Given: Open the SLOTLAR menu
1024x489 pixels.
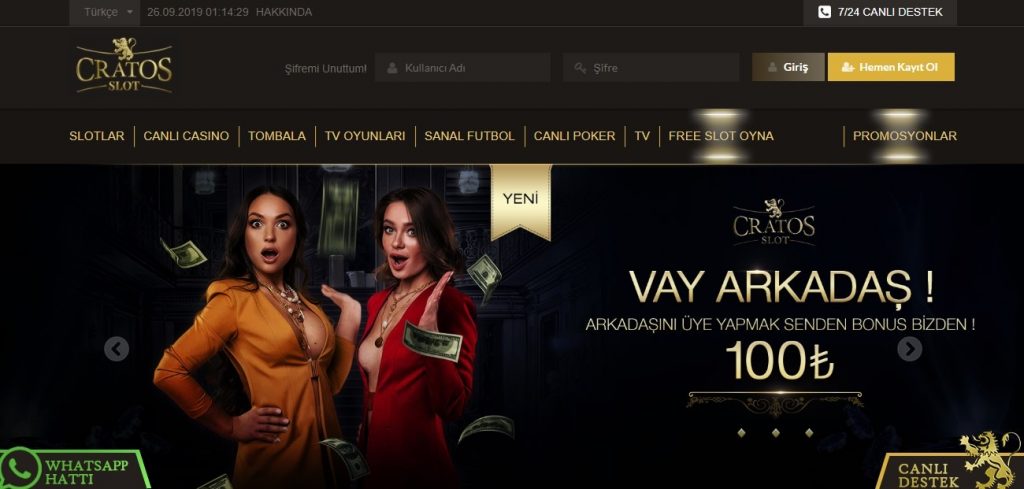Looking at the screenshot, I should (x=97, y=136).
